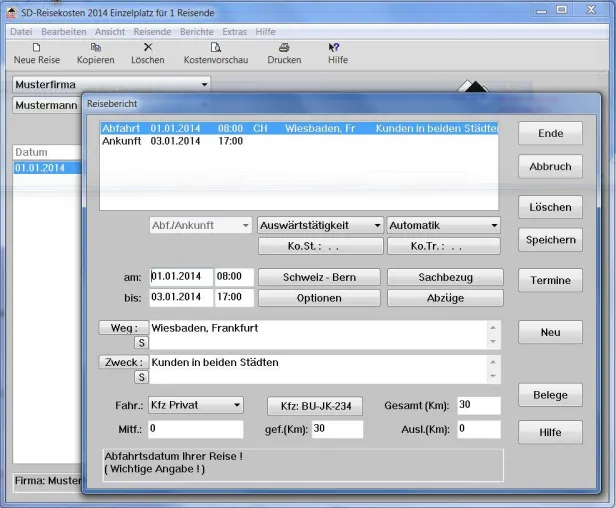This screenshot has height=508, width=616.
Task: Click the Abbruch button
Action: [550, 167]
